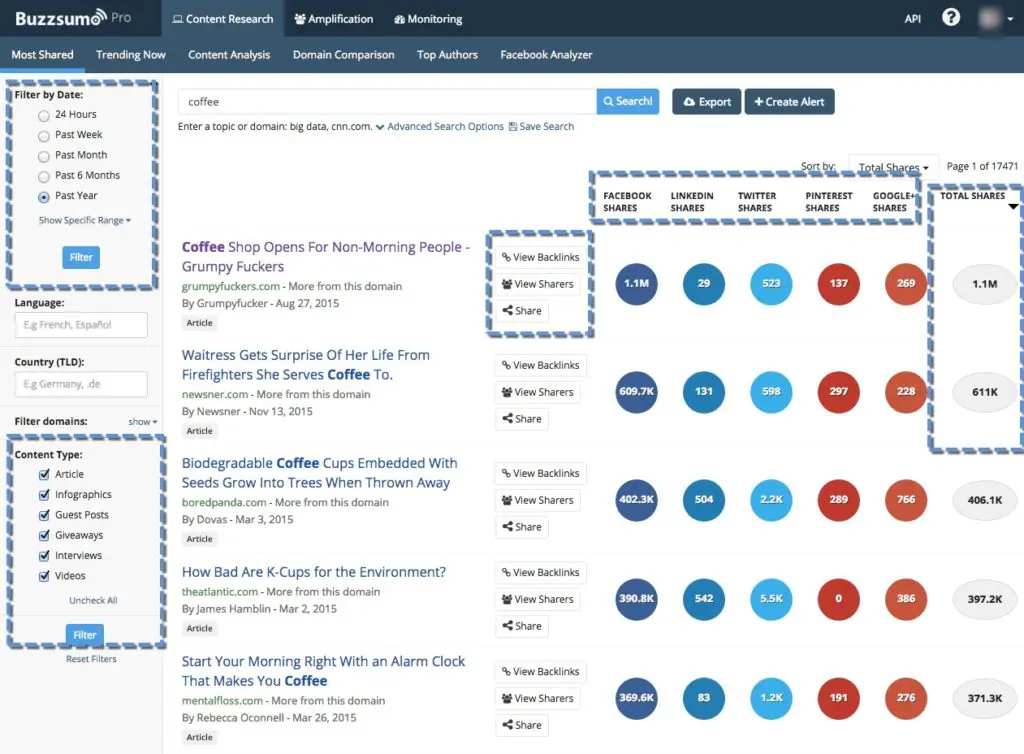This screenshot has width=1024, height=754.
Task: Select the Past 6 Months option
Action: tap(44, 176)
